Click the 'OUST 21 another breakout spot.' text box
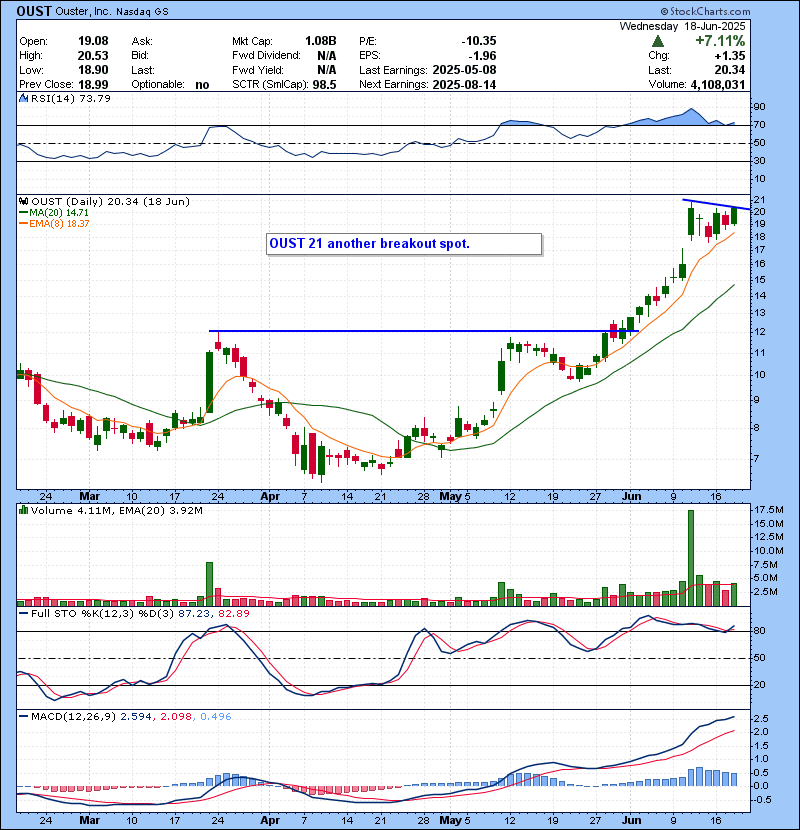 pyautogui.click(x=403, y=244)
